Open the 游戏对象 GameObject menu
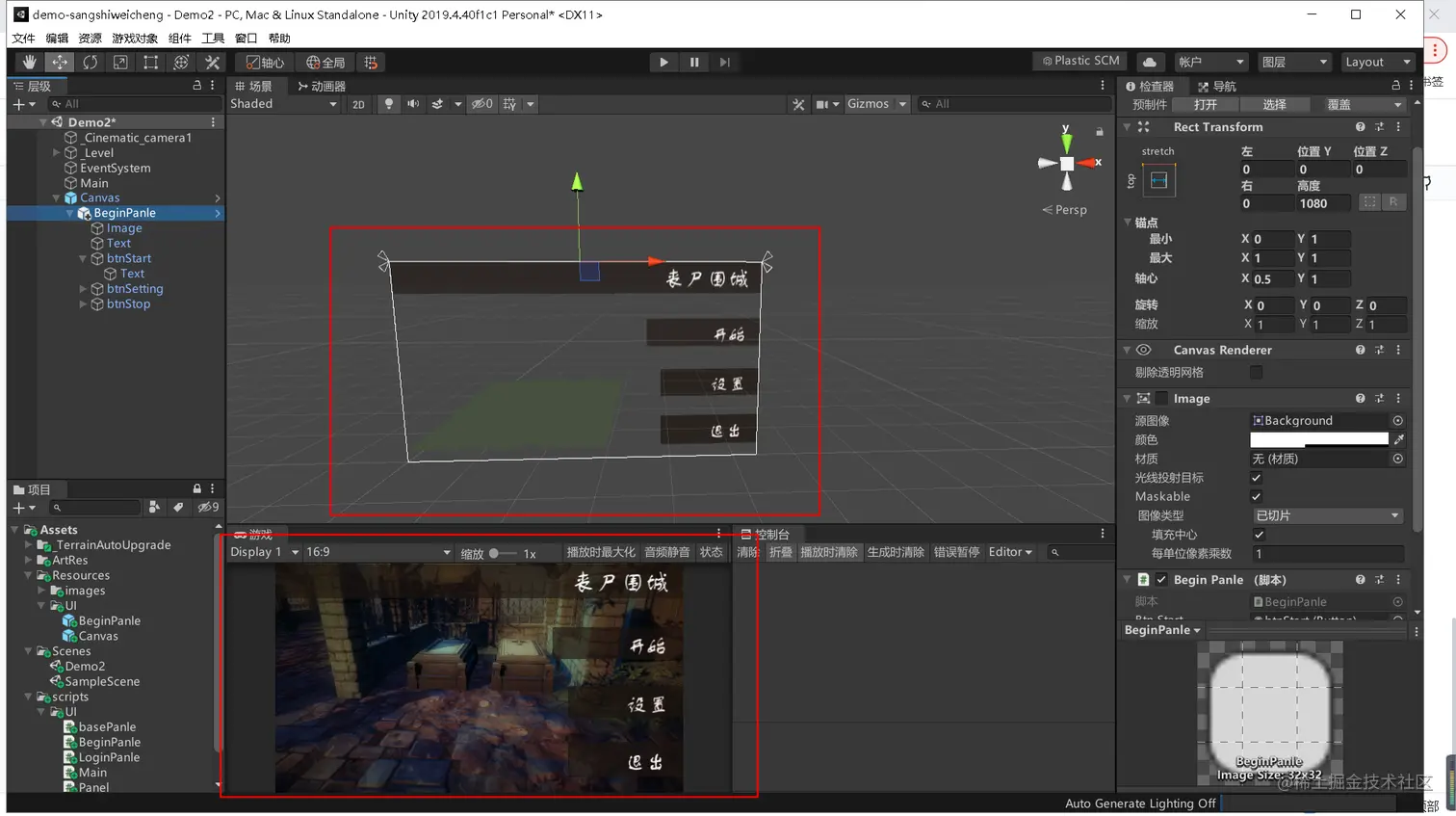Image resolution: width=1456 pixels, height=816 pixels. [135, 39]
